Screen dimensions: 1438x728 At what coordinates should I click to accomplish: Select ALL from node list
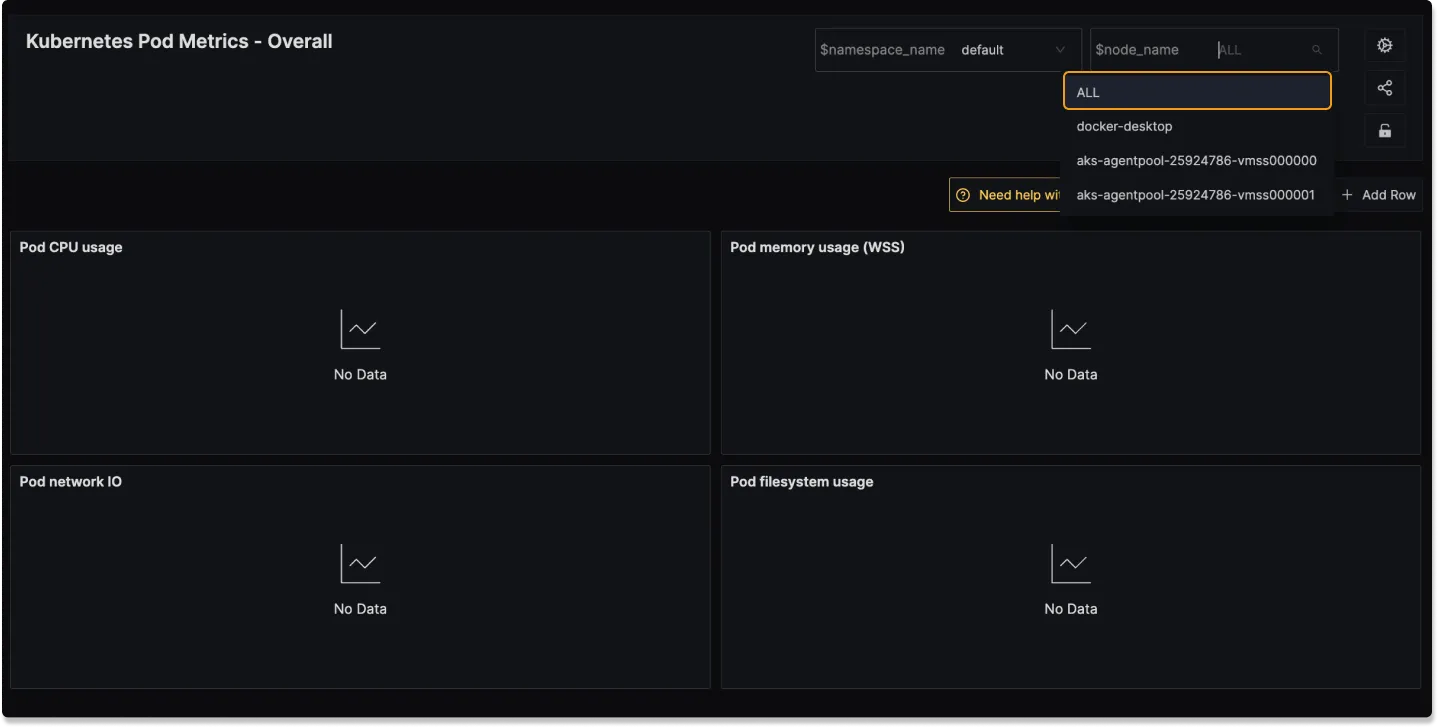coord(1197,91)
